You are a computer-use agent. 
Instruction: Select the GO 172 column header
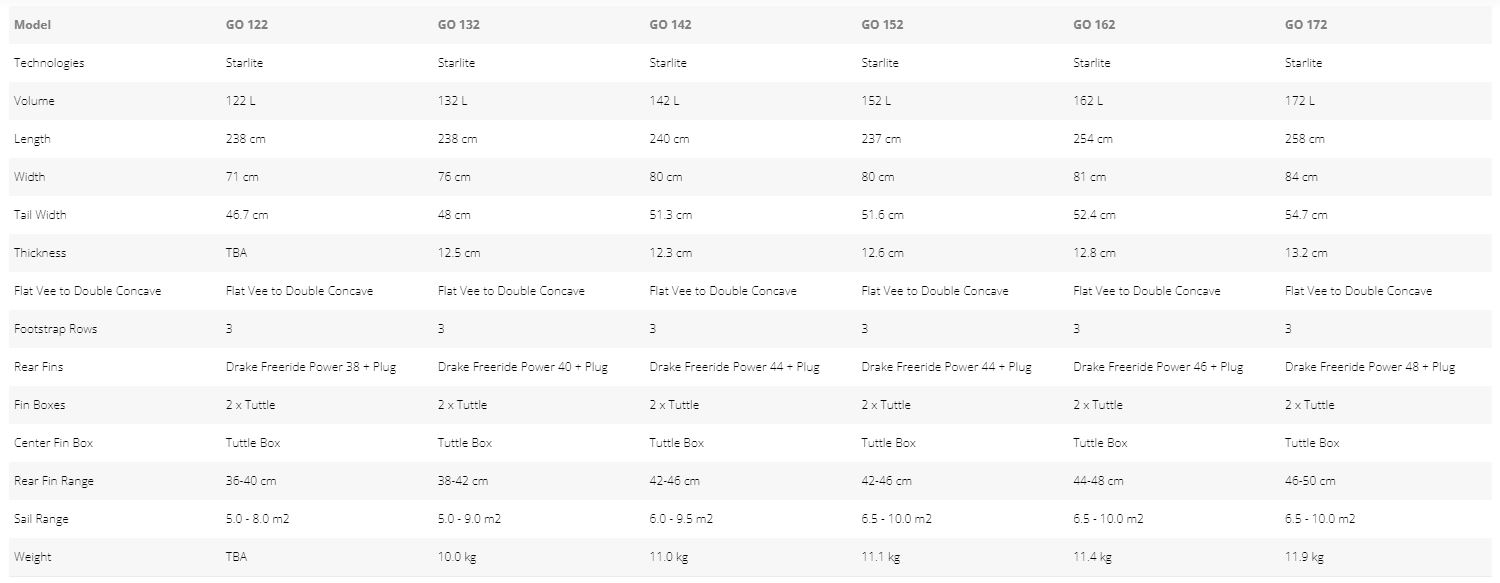1306,25
